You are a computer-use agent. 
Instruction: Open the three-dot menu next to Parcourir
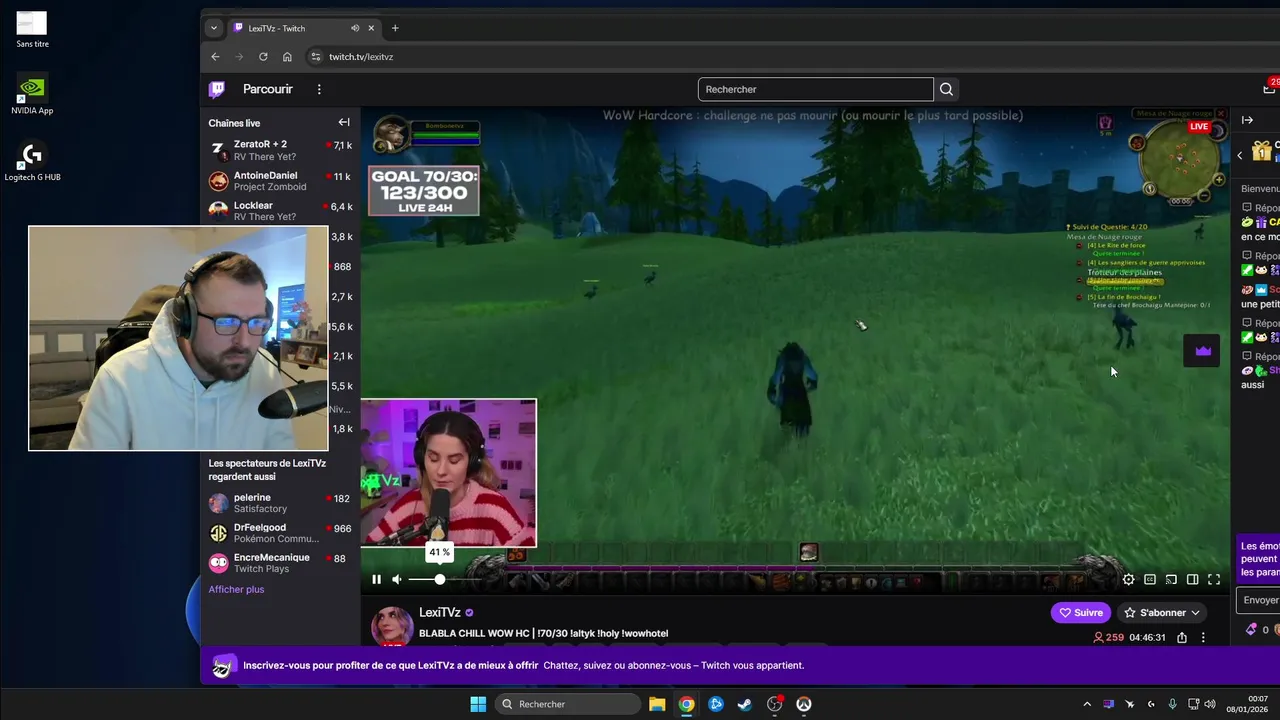319,89
